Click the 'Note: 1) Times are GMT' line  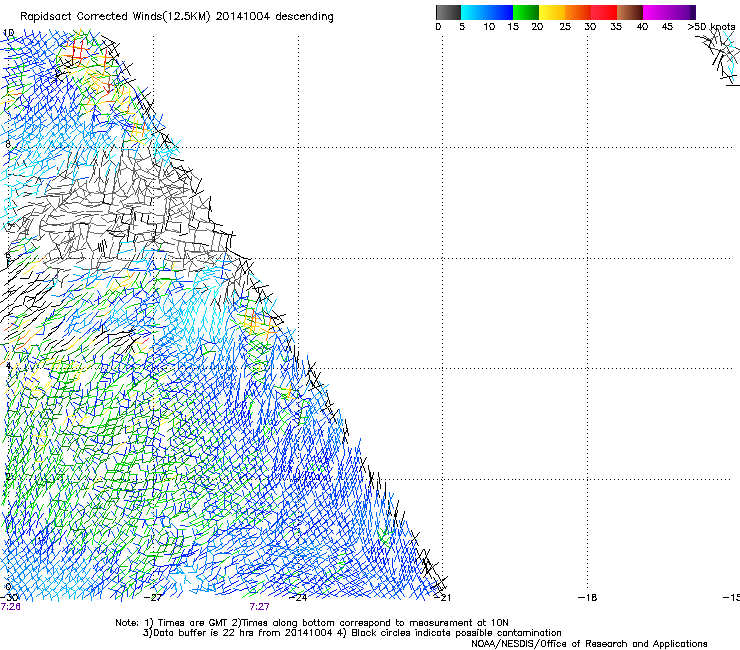tap(312, 623)
